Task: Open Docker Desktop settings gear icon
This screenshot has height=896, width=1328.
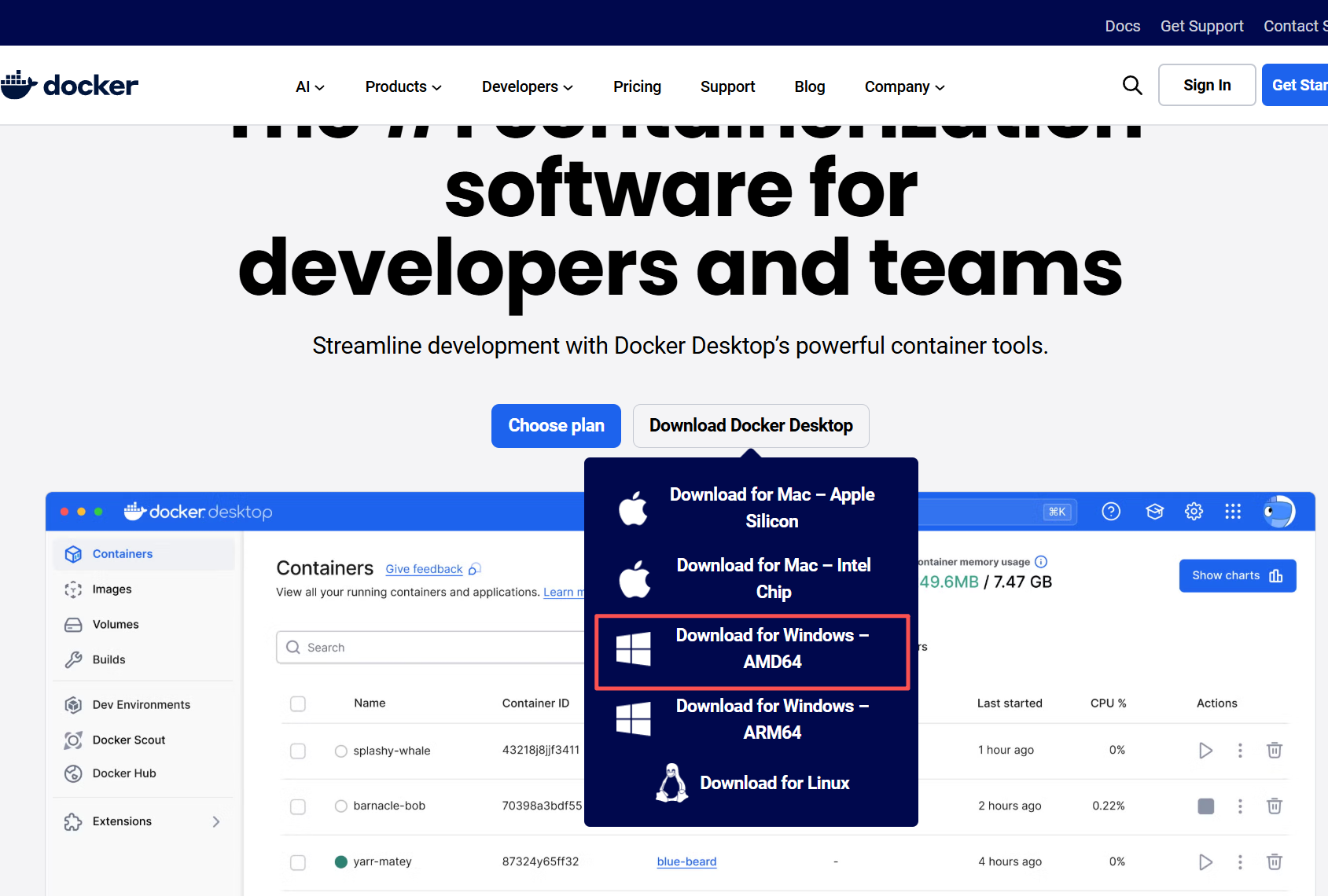Action: pos(1194,512)
